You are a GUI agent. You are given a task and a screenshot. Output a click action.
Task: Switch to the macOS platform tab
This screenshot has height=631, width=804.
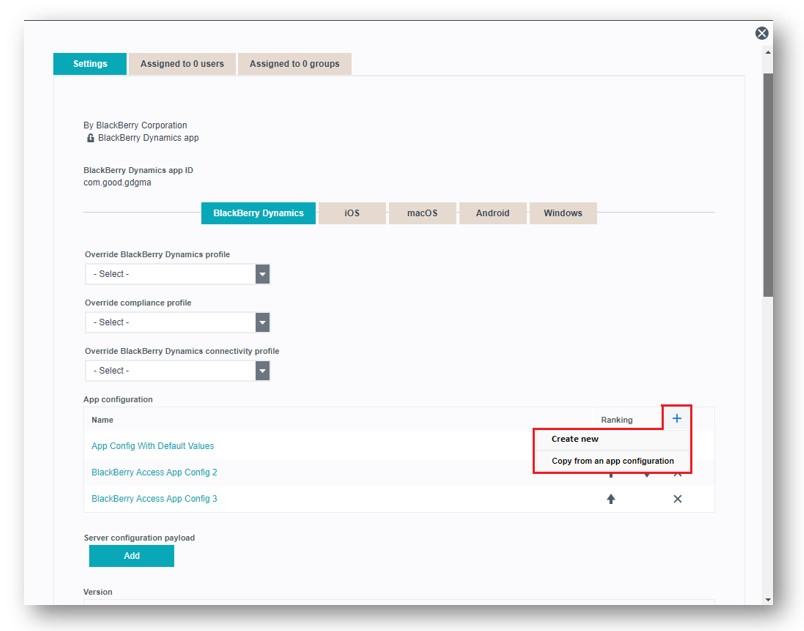422,213
